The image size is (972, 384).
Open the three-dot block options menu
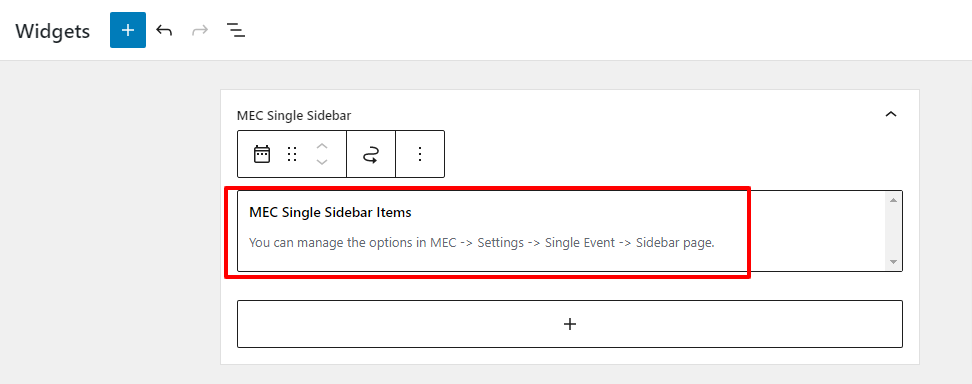tap(420, 154)
